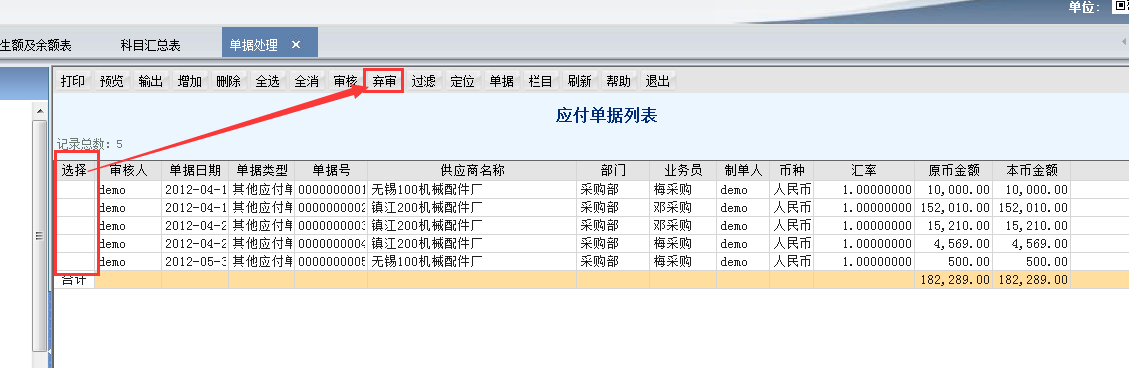Click the 审核 audit button
The height and width of the screenshot is (368, 1129).
tap(346, 81)
